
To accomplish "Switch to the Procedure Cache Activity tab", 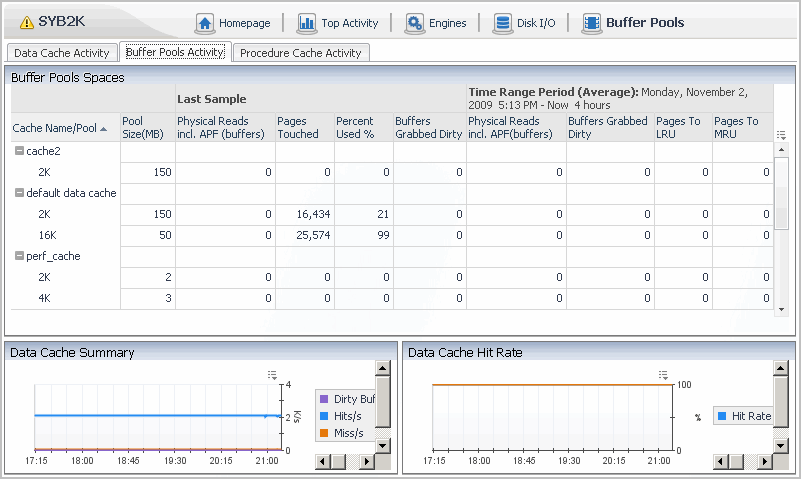I will tap(301, 53).
